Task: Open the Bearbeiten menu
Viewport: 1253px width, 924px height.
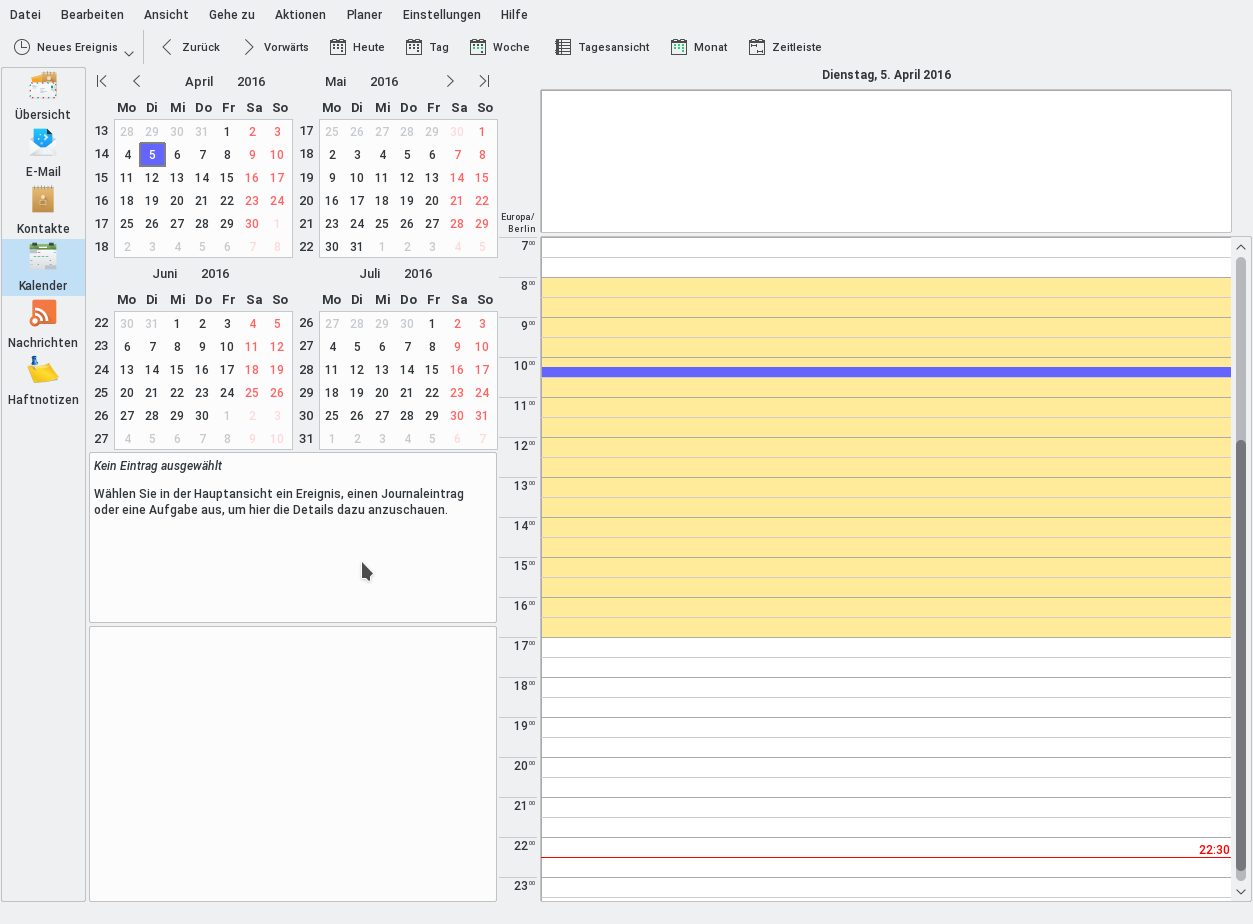Action: pyautogui.click(x=92, y=15)
